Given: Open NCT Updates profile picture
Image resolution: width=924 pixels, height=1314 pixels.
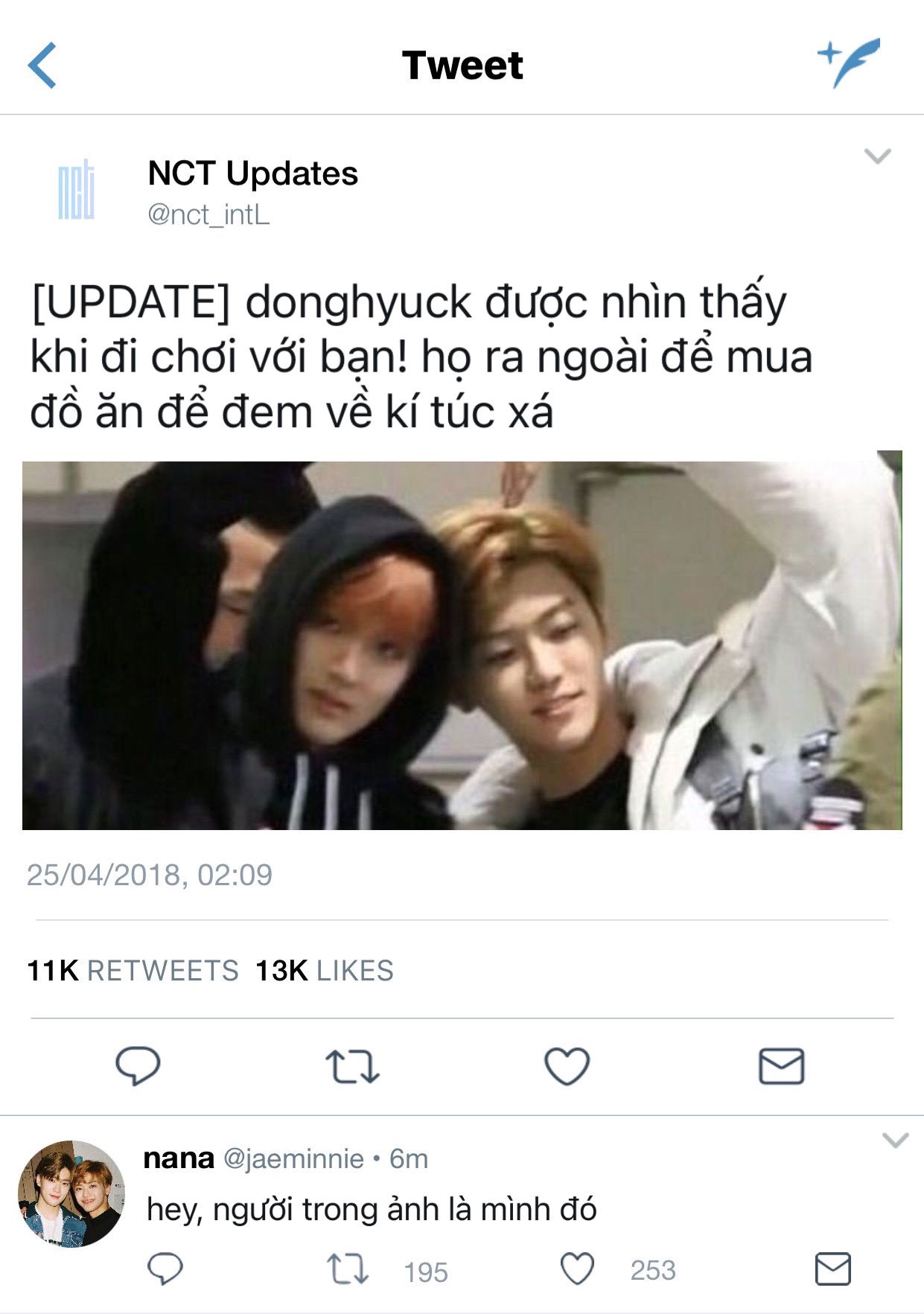Looking at the screenshot, I should pyautogui.click(x=76, y=189).
